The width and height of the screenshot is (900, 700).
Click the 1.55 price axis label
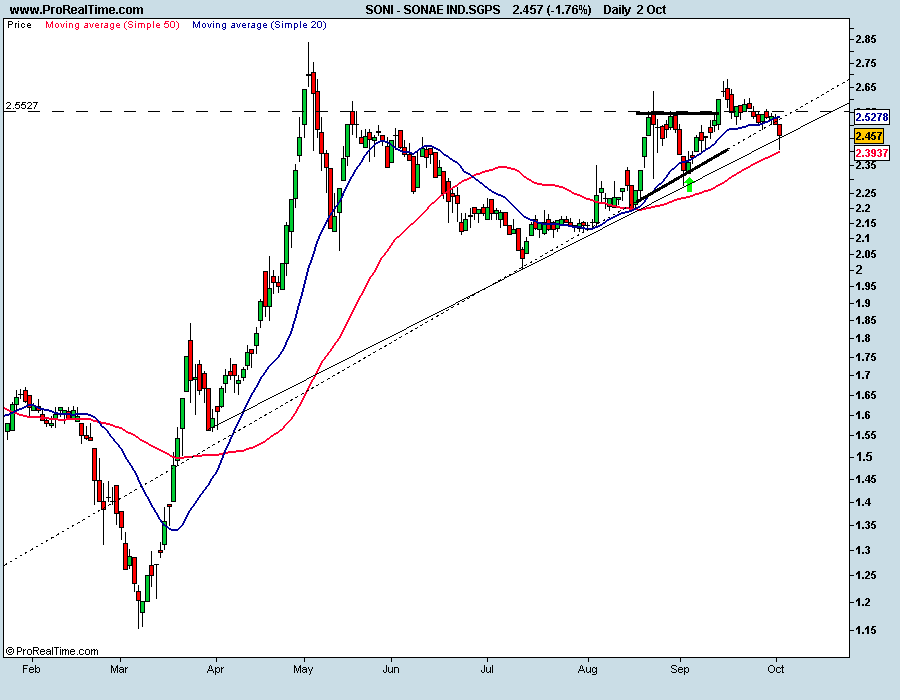coord(866,435)
